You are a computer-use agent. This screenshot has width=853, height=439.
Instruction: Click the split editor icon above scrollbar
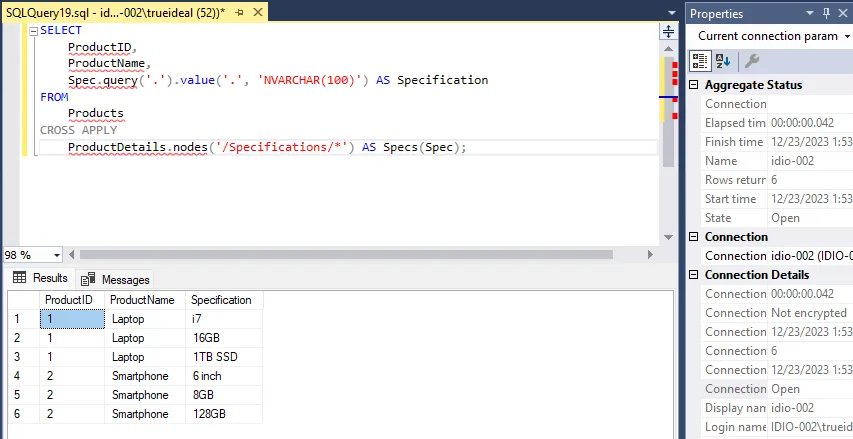point(668,31)
